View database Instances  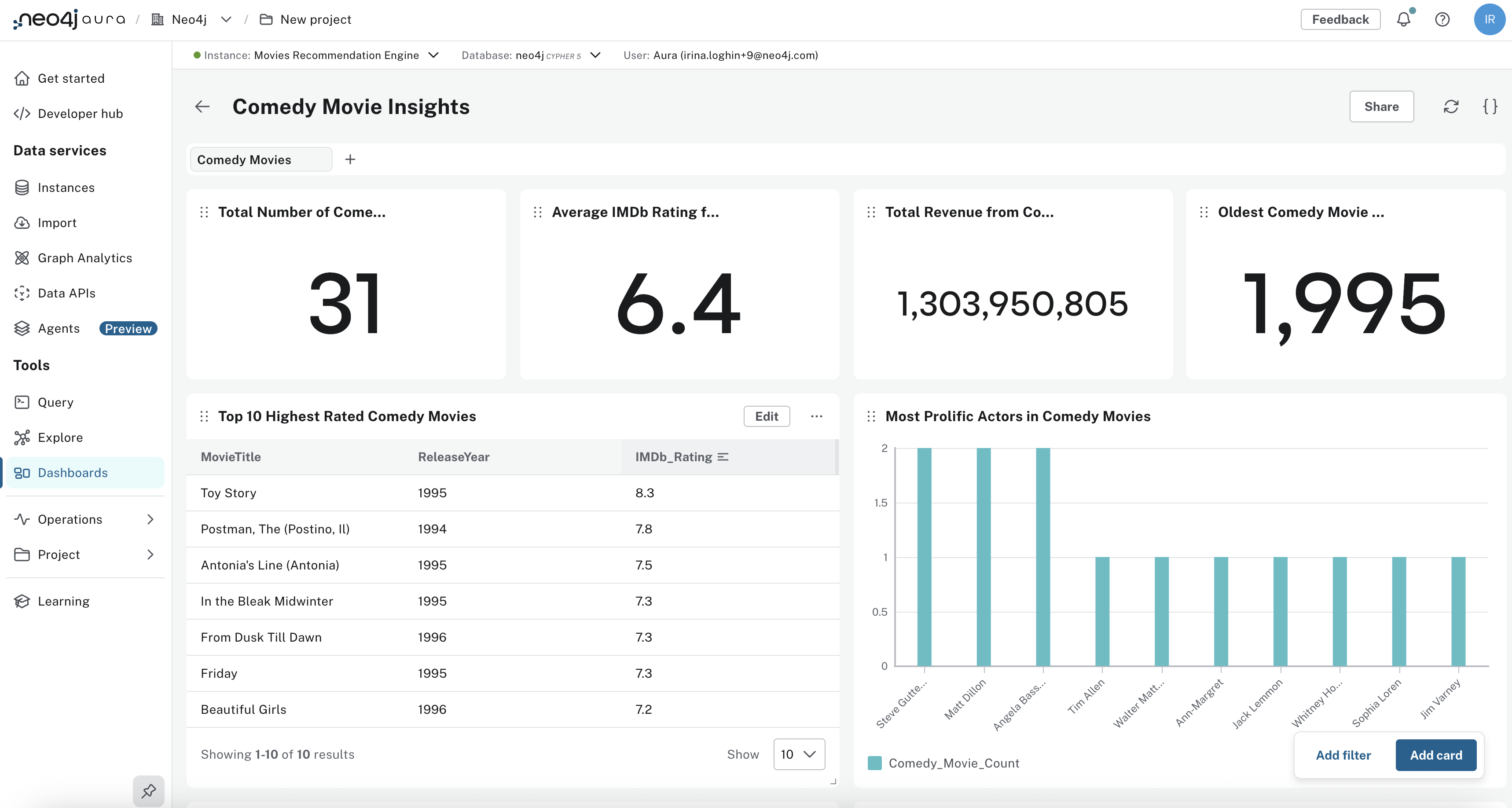[66, 187]
